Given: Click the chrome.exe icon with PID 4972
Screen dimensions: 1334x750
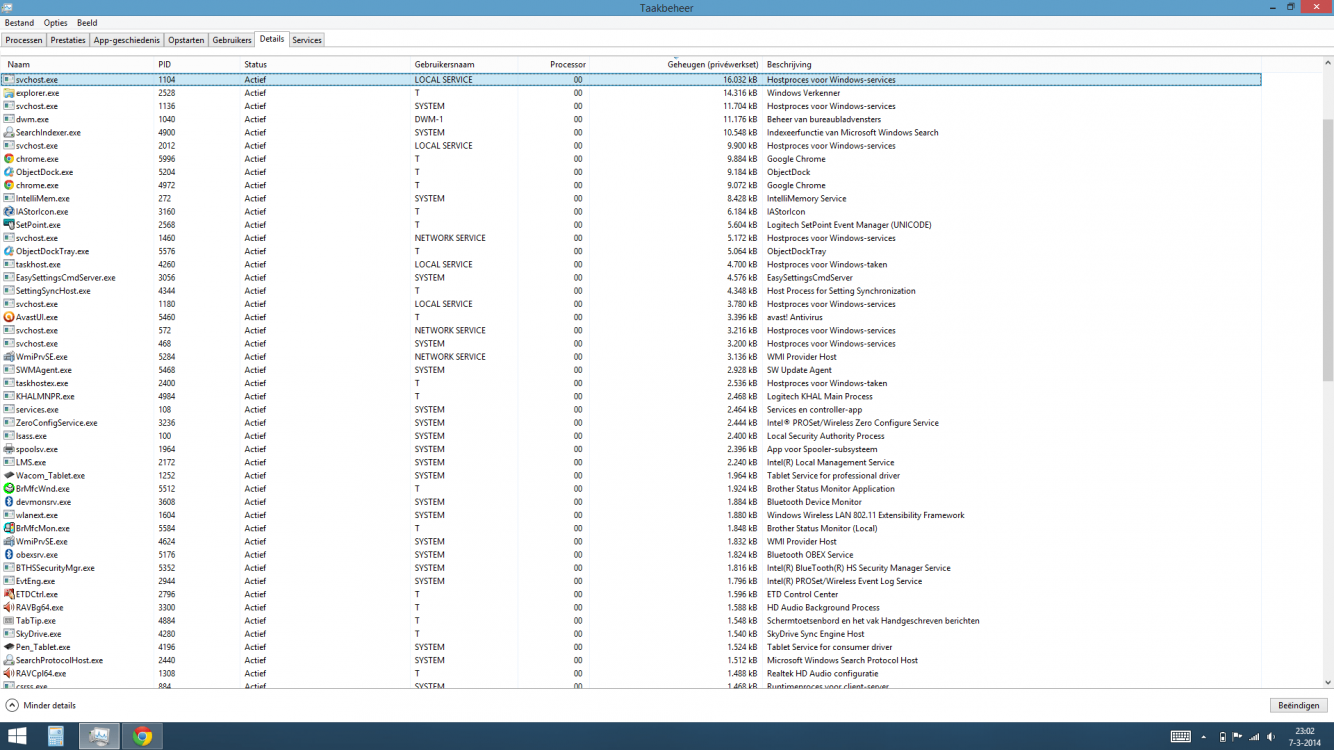Looking at the screenshot, I should click(x=9, y=185).
